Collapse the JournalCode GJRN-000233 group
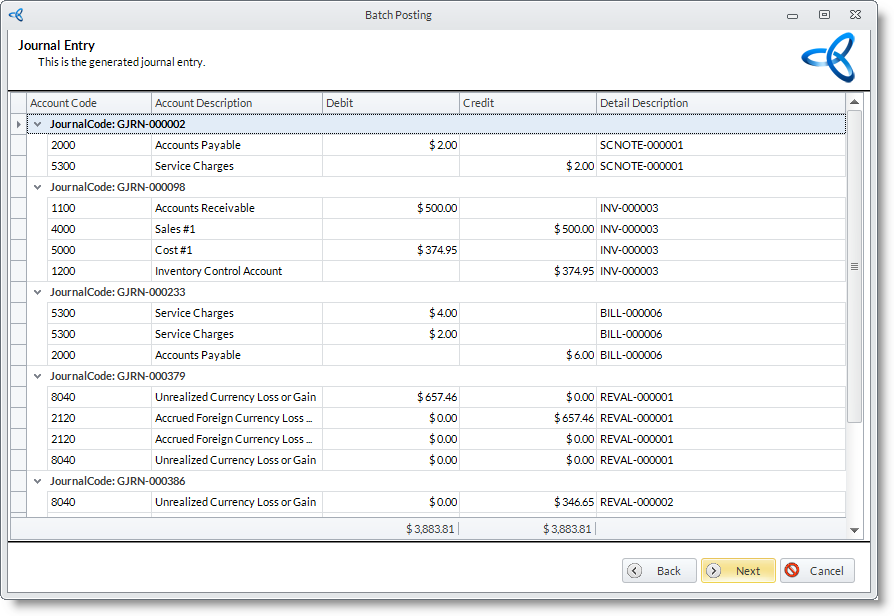The image size is (894, 616). (x=38, y=292)
